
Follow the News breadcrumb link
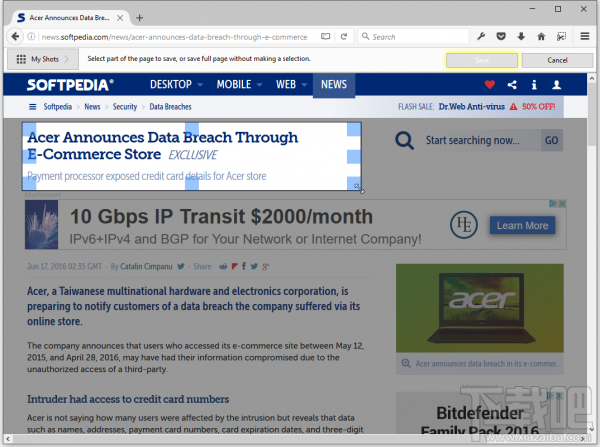92,107
